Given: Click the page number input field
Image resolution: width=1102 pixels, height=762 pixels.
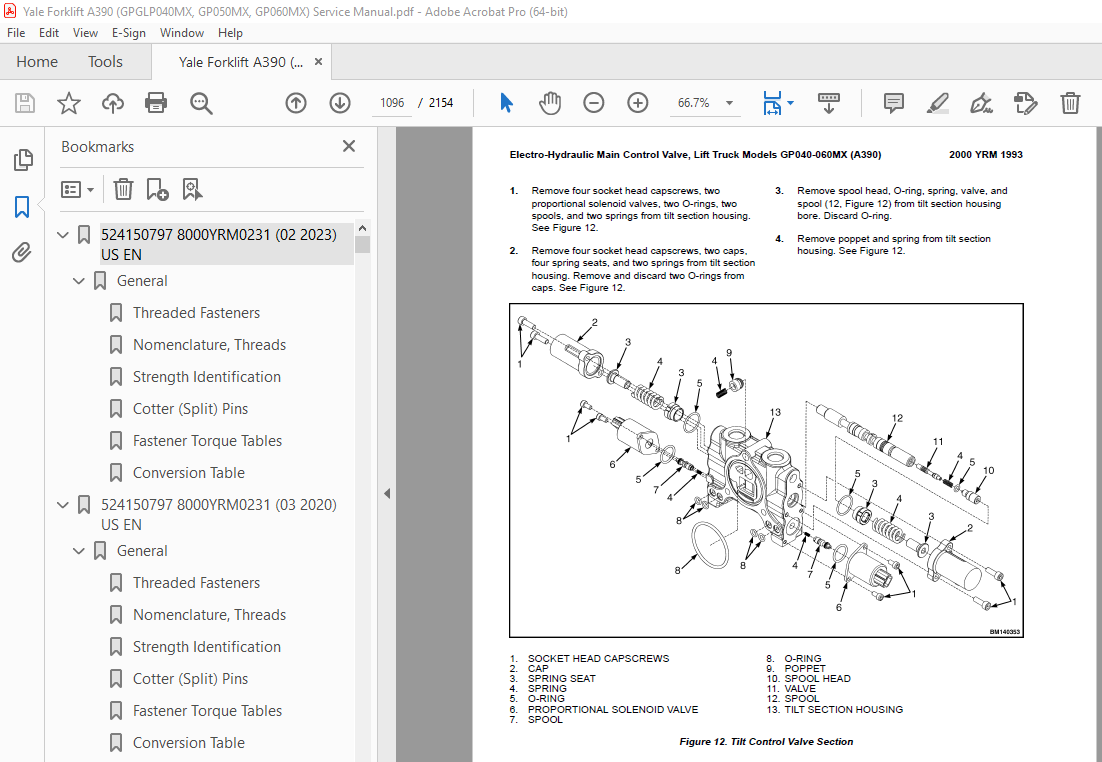Looking at the screenshot, I should [391, 103].
